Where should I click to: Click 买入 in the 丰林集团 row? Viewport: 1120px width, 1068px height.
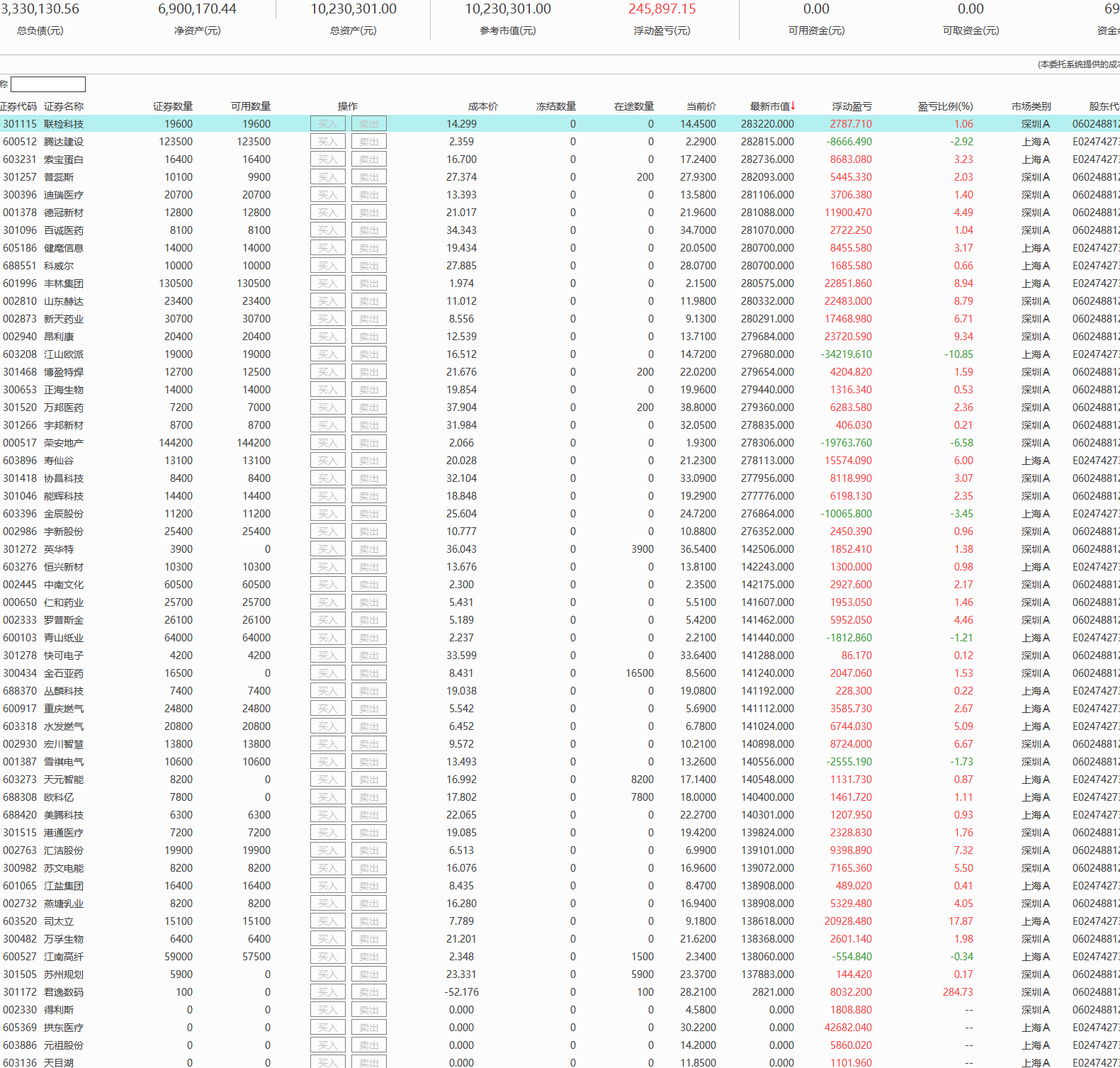pos(328,283)
